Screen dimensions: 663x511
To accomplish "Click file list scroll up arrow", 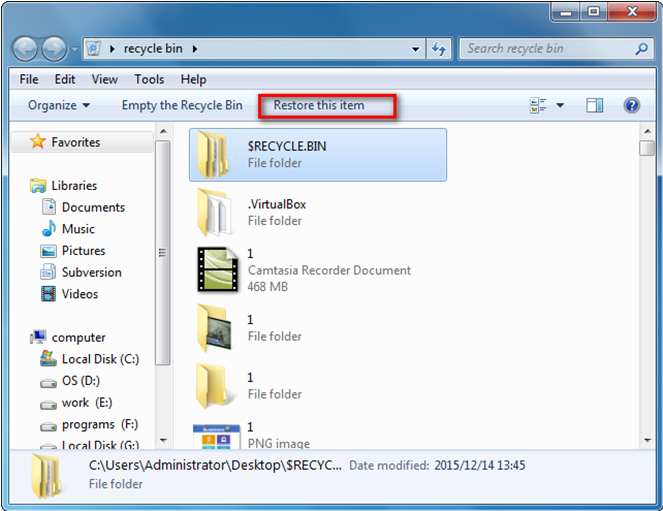I will (x=647, y=131).
